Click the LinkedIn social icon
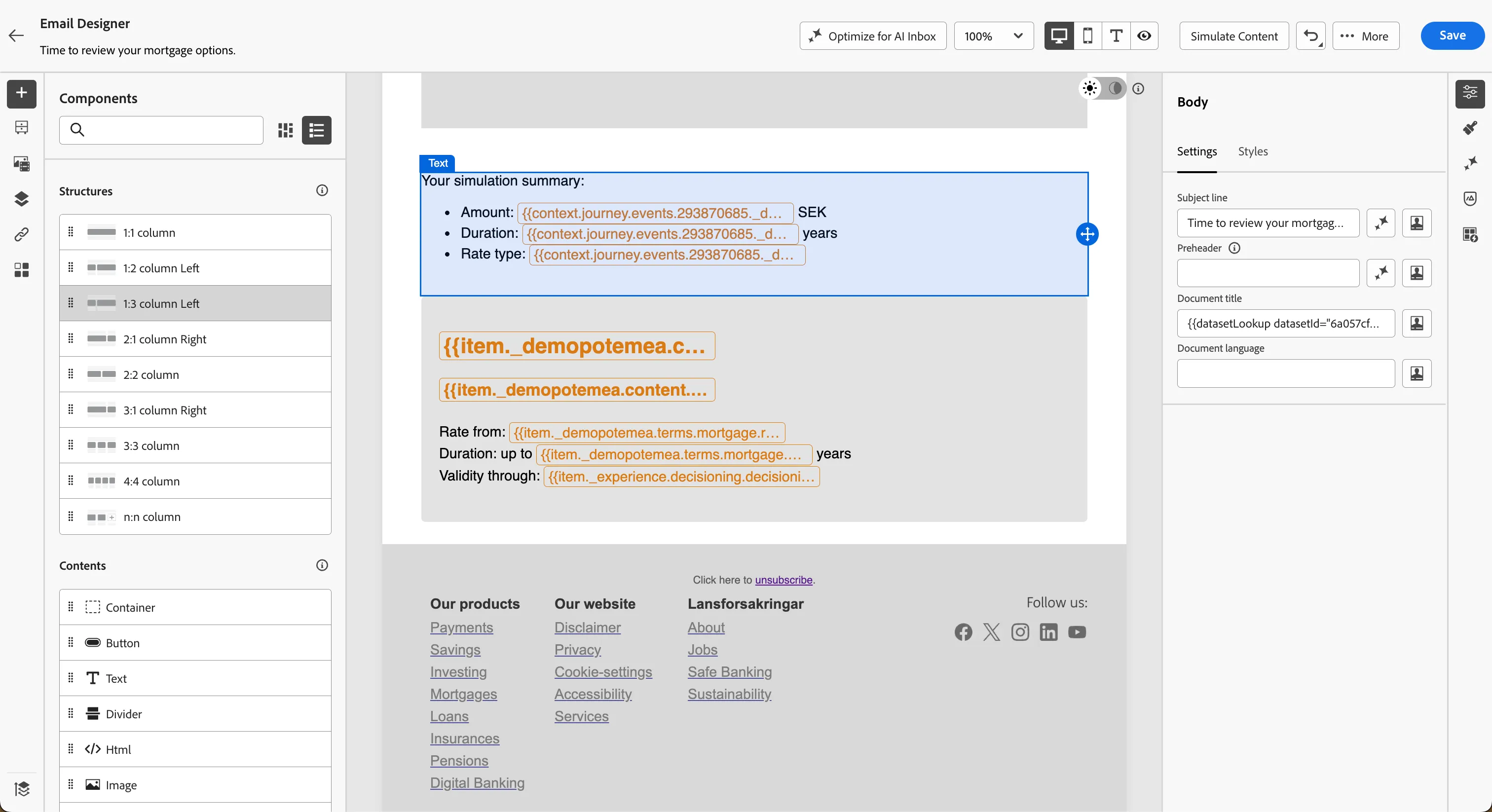 click(x=1048, y=632)
